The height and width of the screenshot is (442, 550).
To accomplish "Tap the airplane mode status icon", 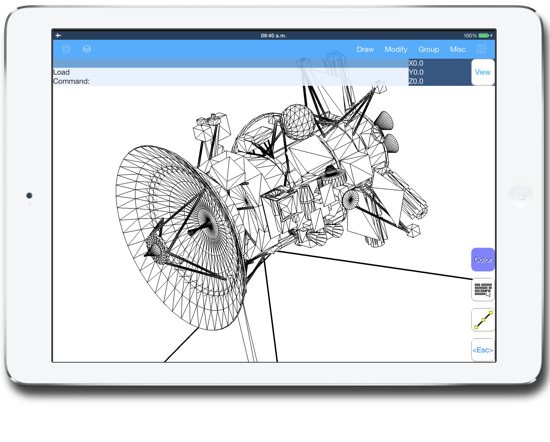I will (x=58, y=35).
